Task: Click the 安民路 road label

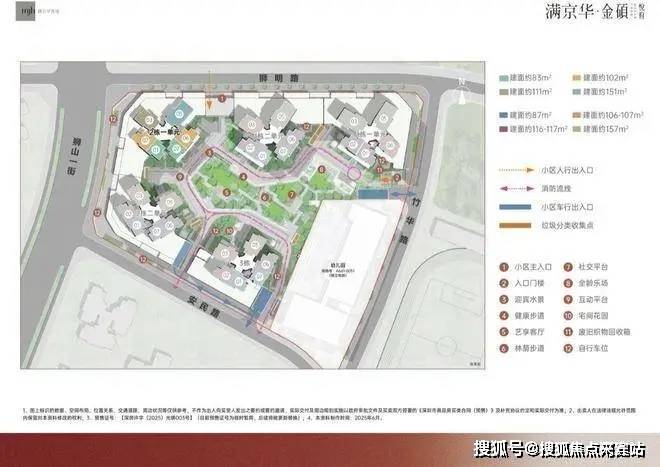Action: pos(204,307)
